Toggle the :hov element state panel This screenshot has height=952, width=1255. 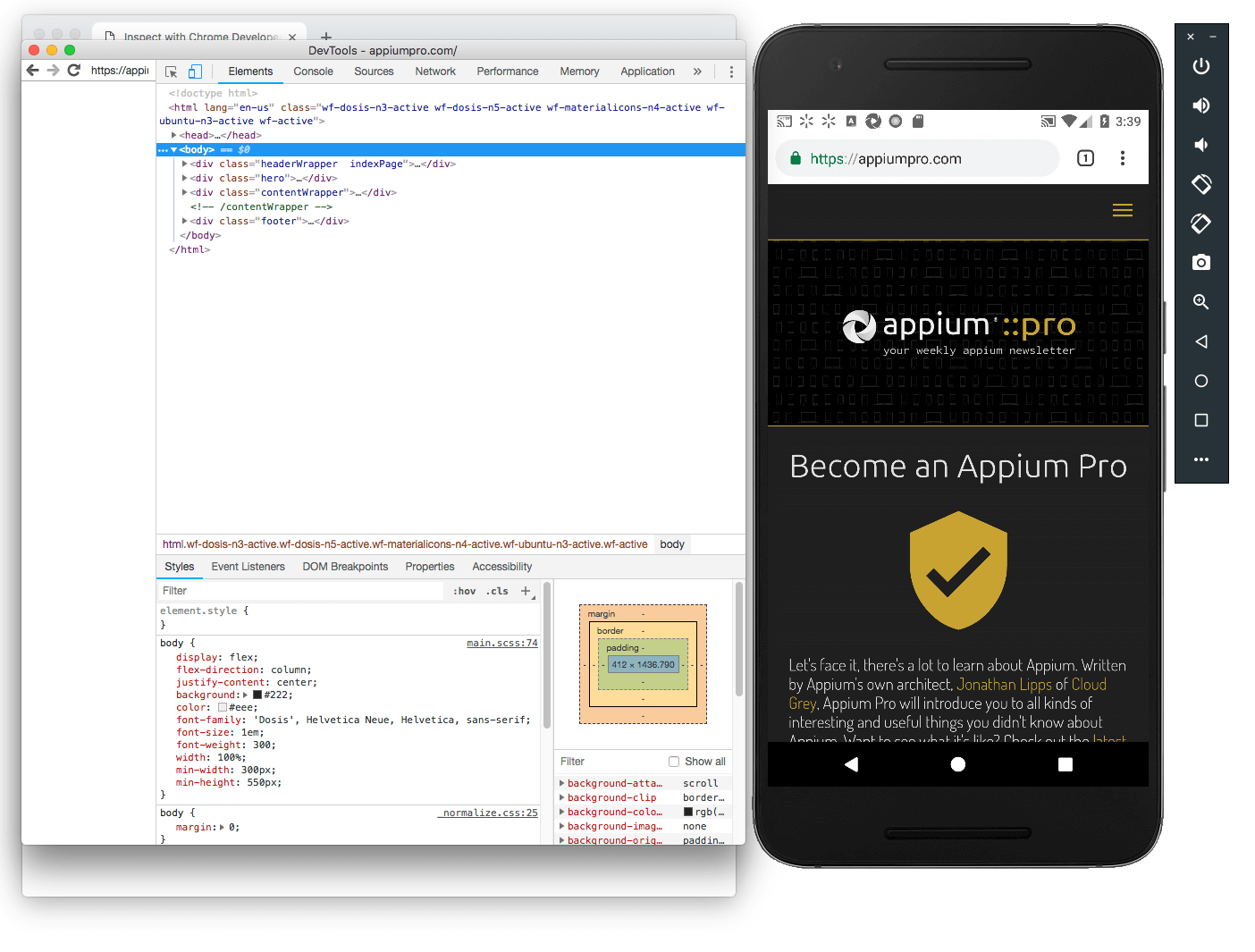coord(464,591)
